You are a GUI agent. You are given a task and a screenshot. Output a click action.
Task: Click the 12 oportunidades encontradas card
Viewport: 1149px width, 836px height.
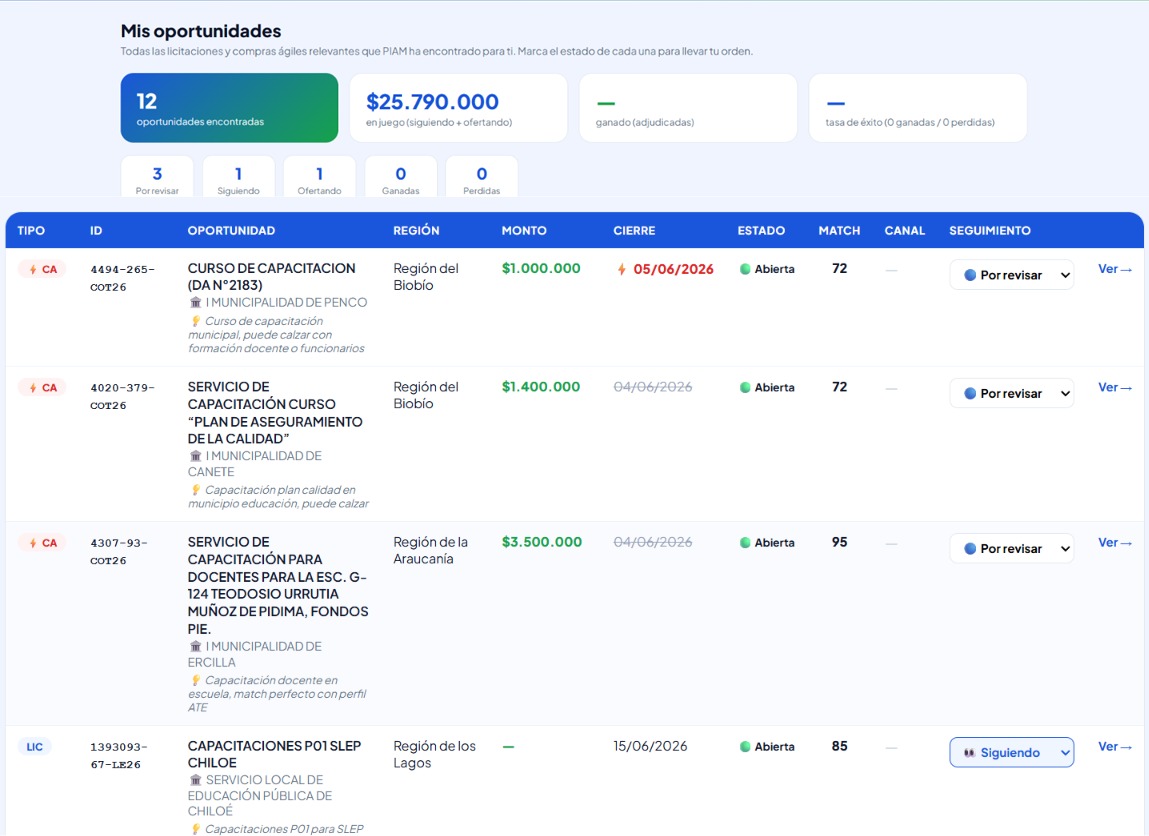click(229, 108)
